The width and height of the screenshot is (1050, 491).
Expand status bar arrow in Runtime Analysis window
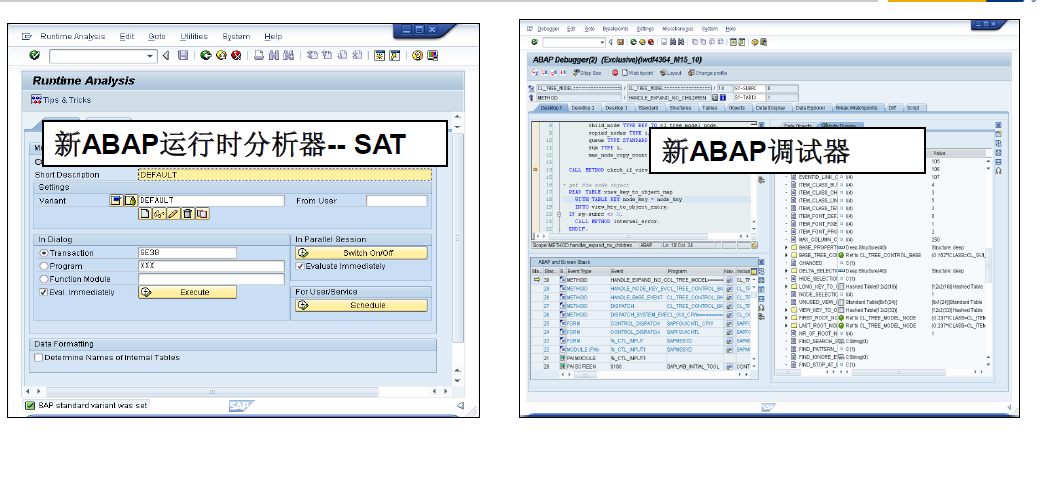coord(460,405)
